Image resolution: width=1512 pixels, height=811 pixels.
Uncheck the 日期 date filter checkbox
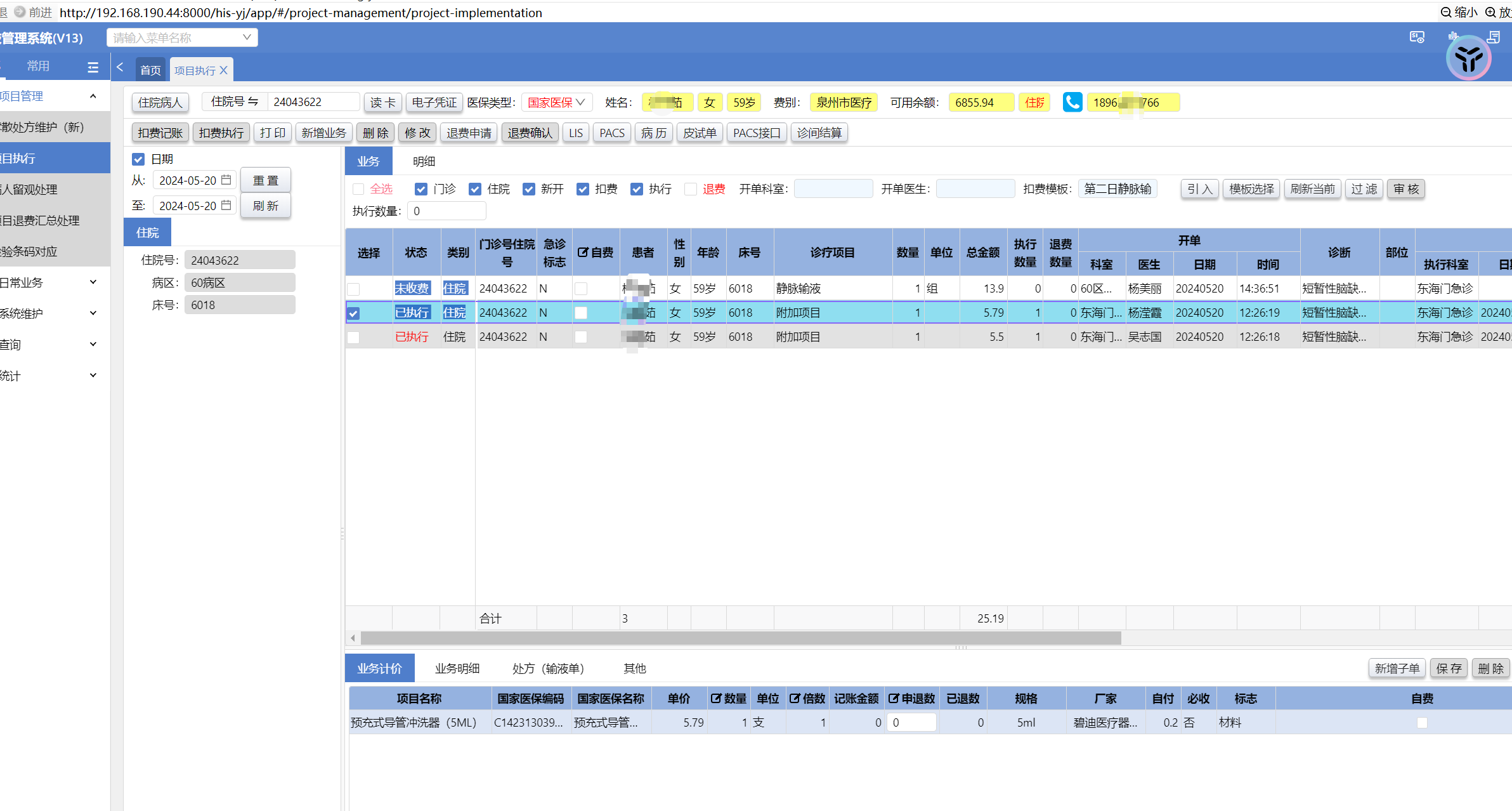tap(138, 159)
